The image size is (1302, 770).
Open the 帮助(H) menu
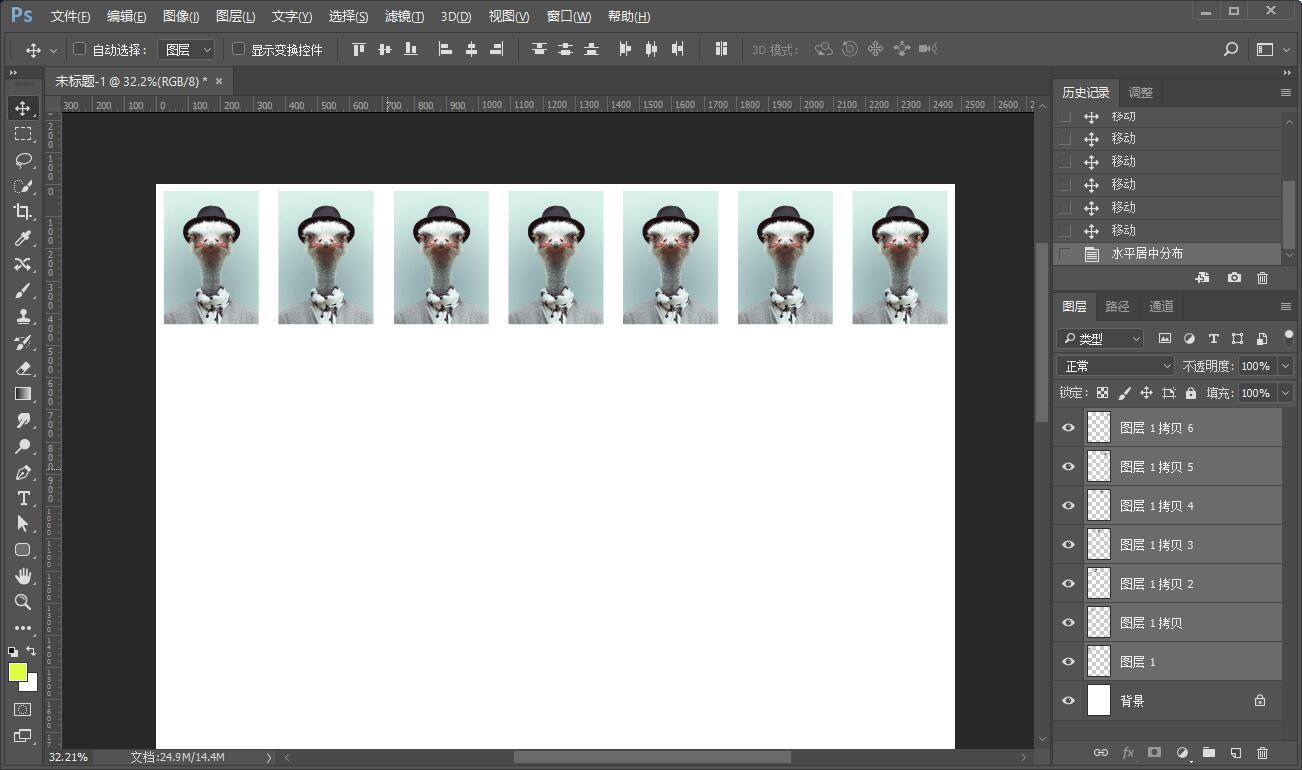click(x=629, y=16)
